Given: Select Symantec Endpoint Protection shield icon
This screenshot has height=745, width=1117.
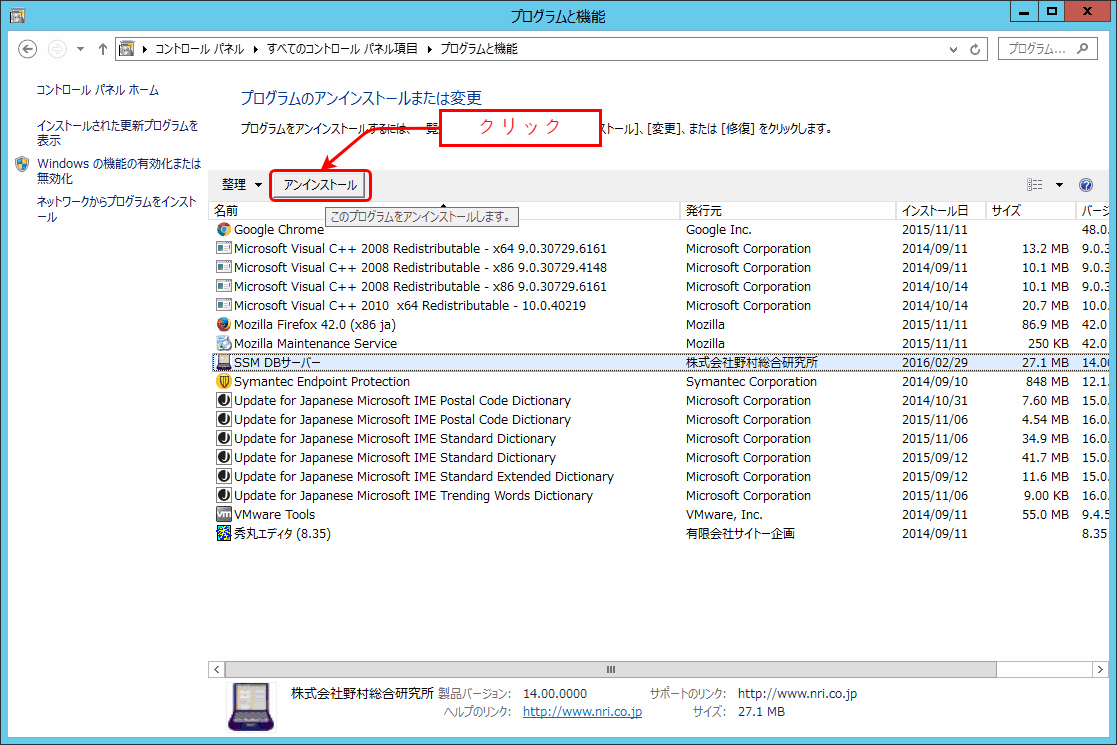Looking at the screenshot, I should pyautogui.click(x=224, y=381).
